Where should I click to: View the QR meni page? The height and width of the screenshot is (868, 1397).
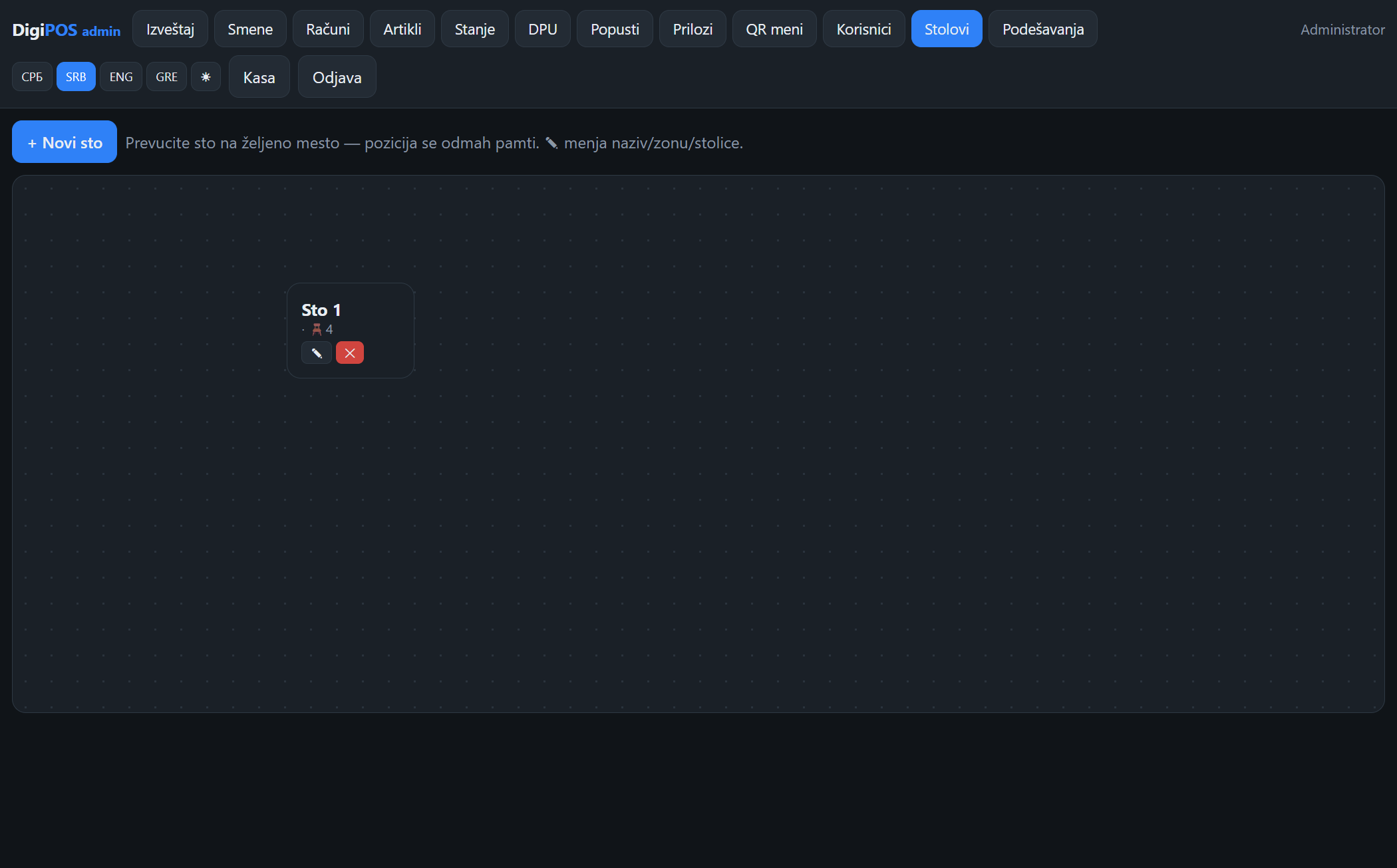point(774,29)
